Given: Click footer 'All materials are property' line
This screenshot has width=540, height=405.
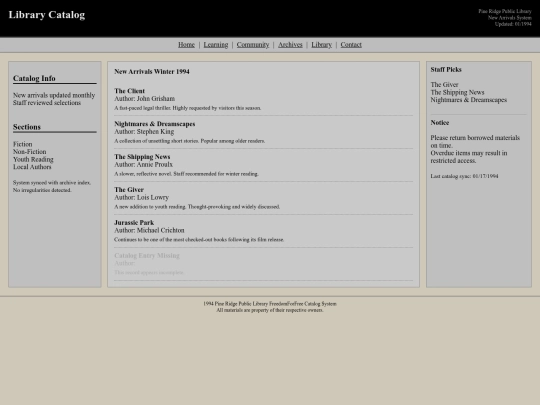Looking at the screenshot, I should (x=270, y=310).
